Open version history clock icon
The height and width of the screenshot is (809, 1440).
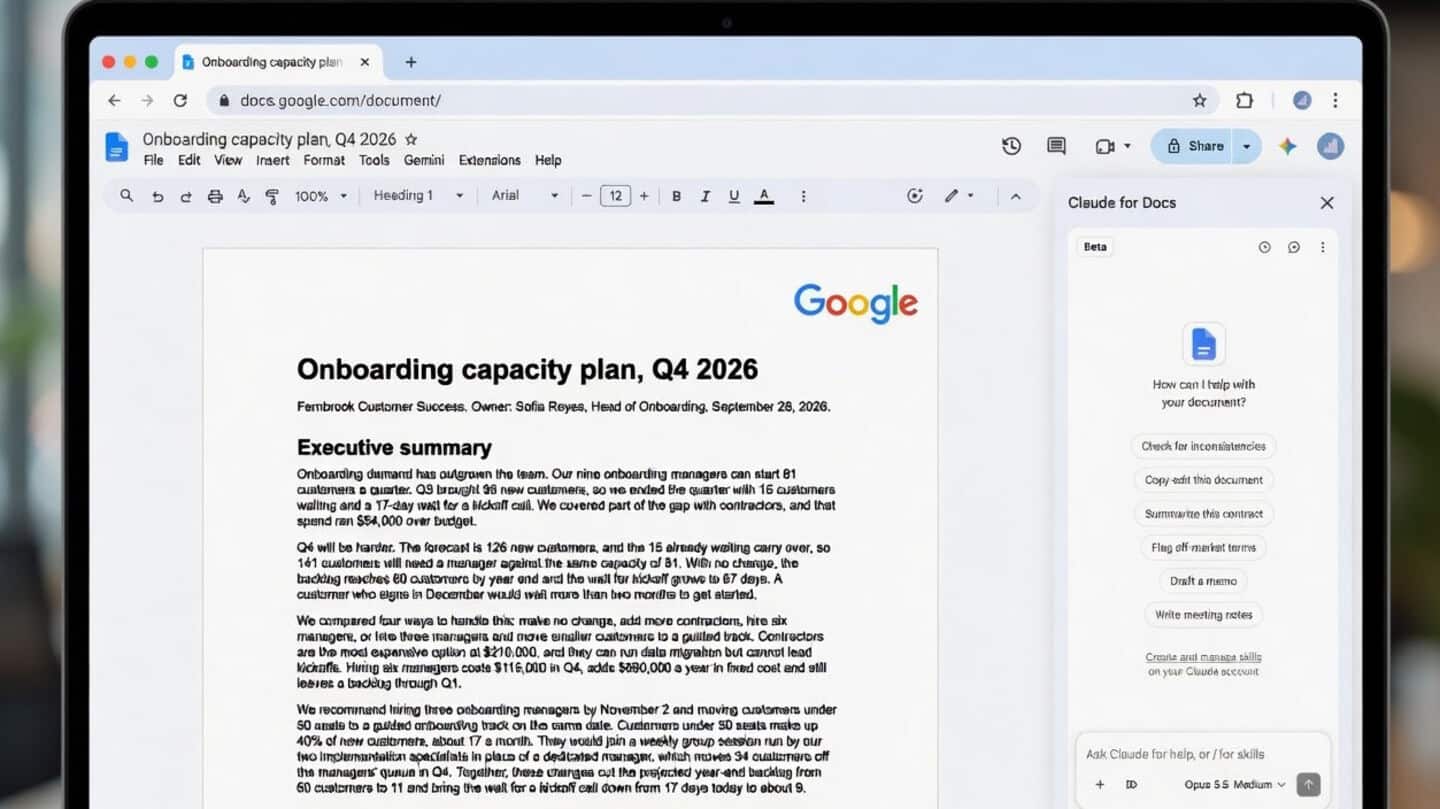click(1011, 146)
